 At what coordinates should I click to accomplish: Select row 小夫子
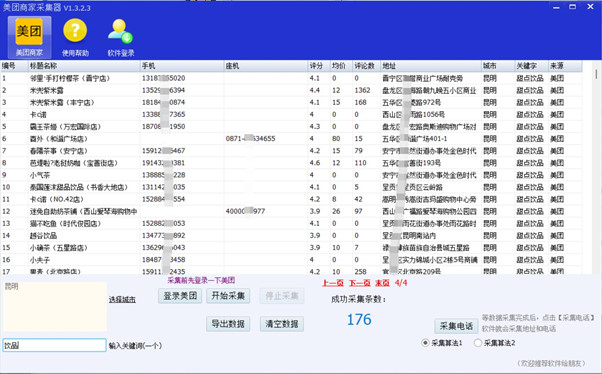tap(291, 260)
